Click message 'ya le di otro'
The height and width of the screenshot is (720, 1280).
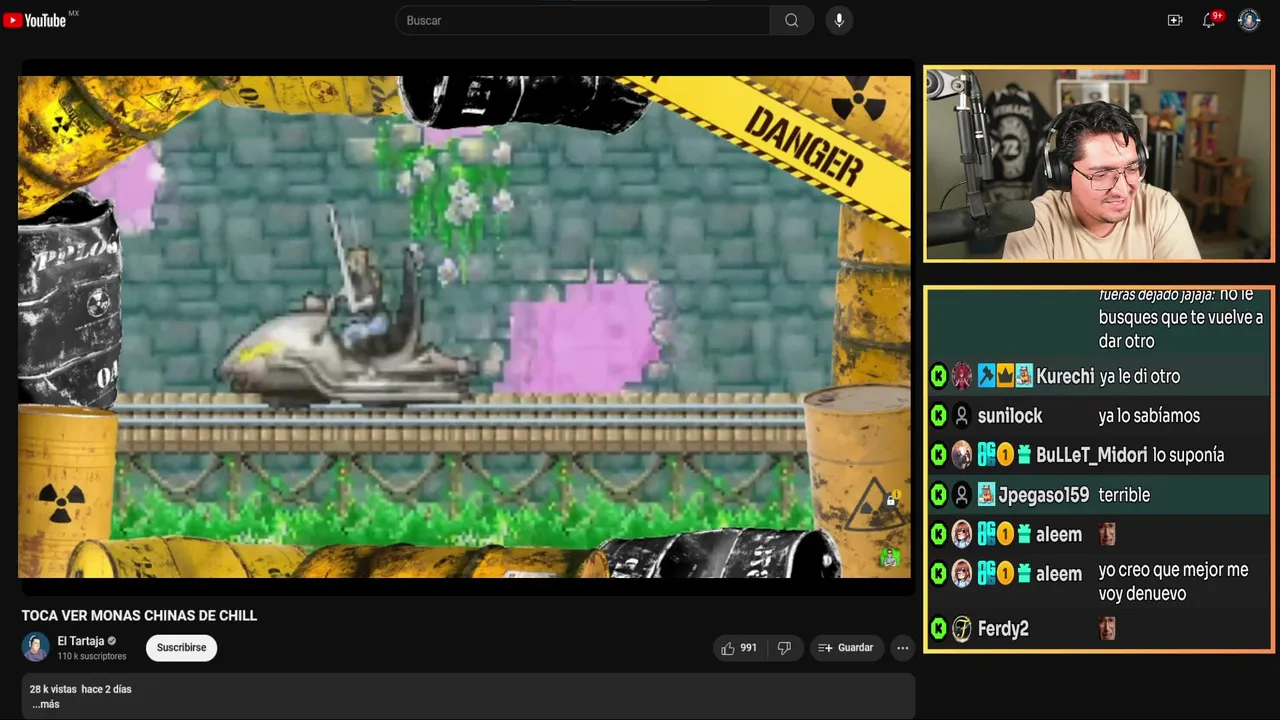coord(1139,376)
